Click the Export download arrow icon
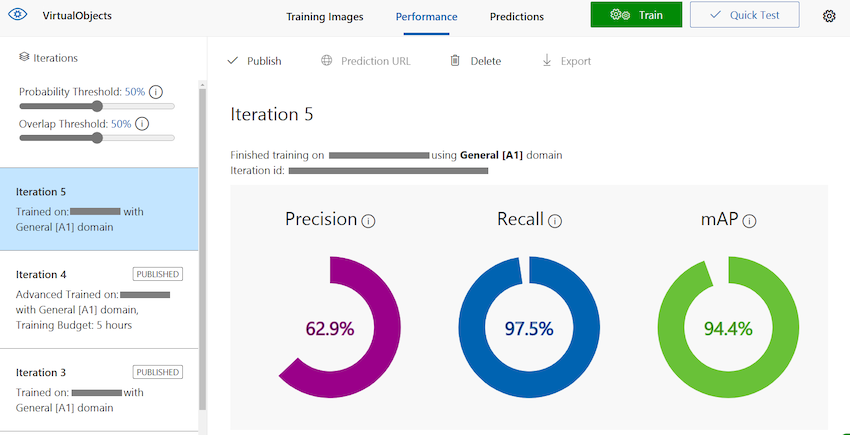850x435 pixels. click(546, 61)
